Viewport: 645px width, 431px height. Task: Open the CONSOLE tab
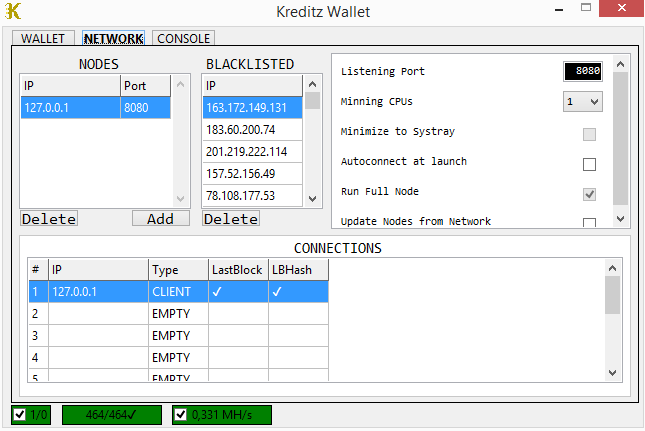pyautogui.click(x=183, y=38)
